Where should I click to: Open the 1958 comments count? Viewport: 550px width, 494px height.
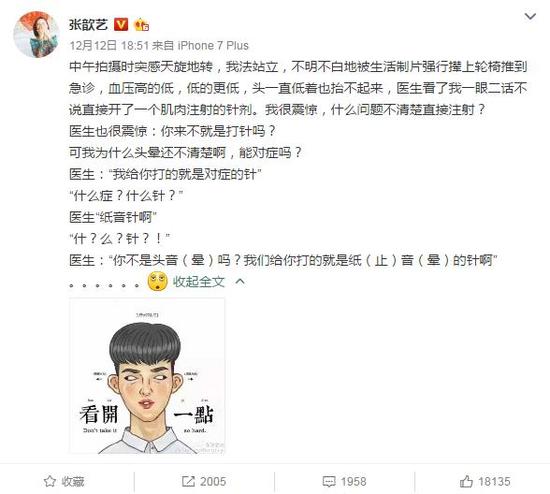pos(354,482)
